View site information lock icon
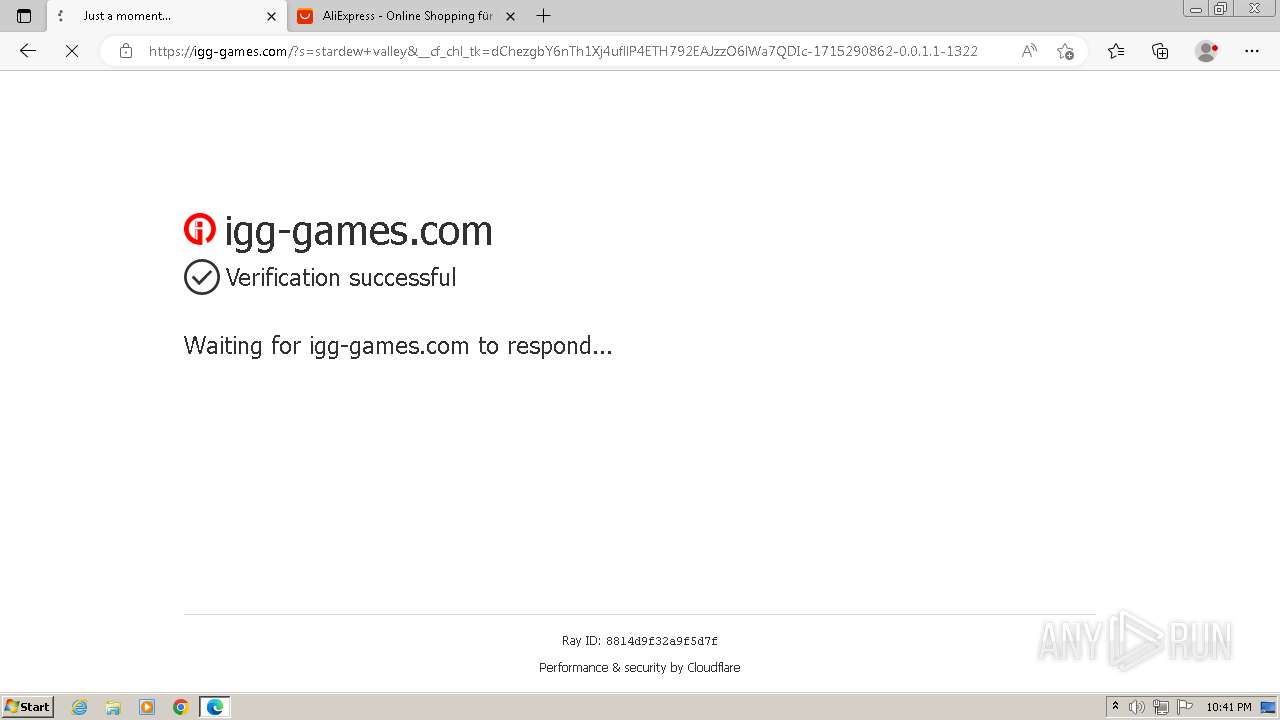 point(125,51)
